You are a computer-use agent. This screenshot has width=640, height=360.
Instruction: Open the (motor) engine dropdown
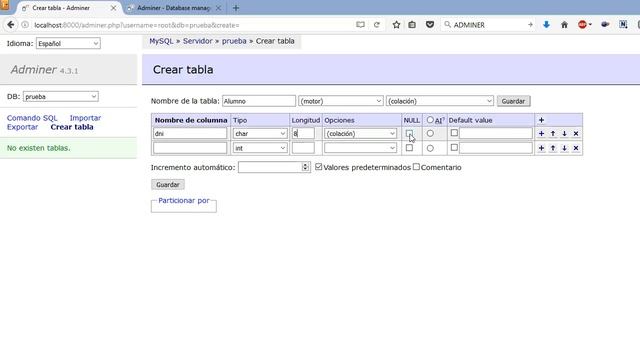pyautogui.click(x=341, y=101)
